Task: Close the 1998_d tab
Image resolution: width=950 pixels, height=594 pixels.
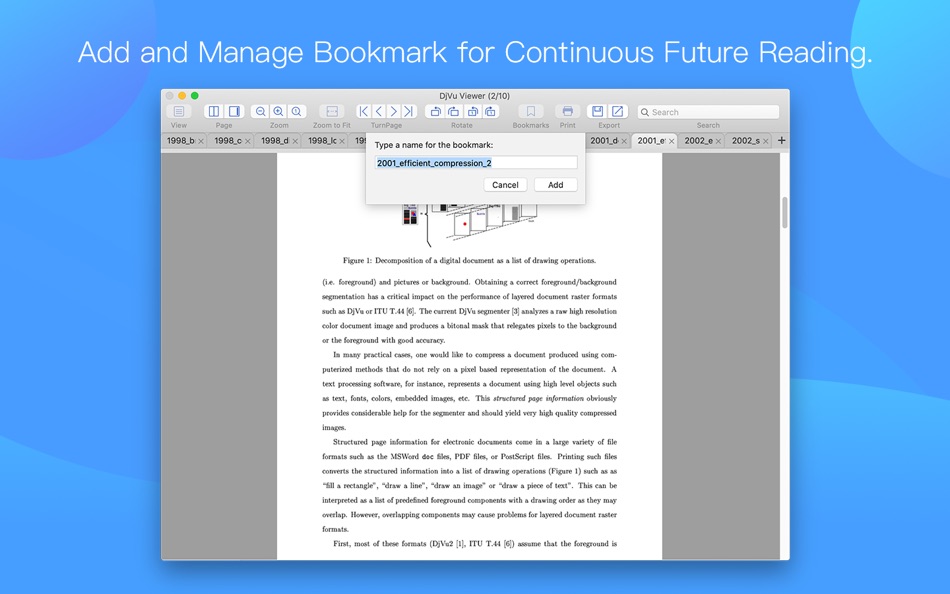Action: tap(295, 141)
